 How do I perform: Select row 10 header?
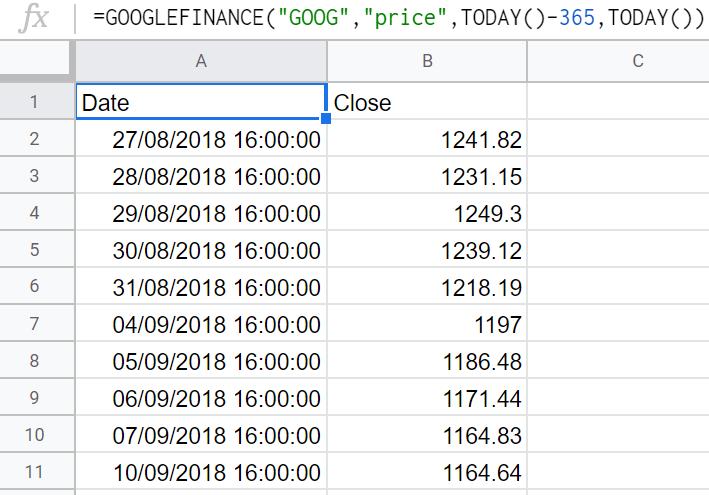35,435
